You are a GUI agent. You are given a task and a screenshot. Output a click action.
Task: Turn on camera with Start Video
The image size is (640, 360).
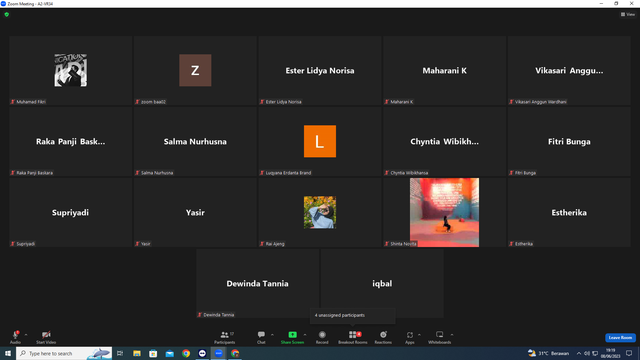click(46, 337)
